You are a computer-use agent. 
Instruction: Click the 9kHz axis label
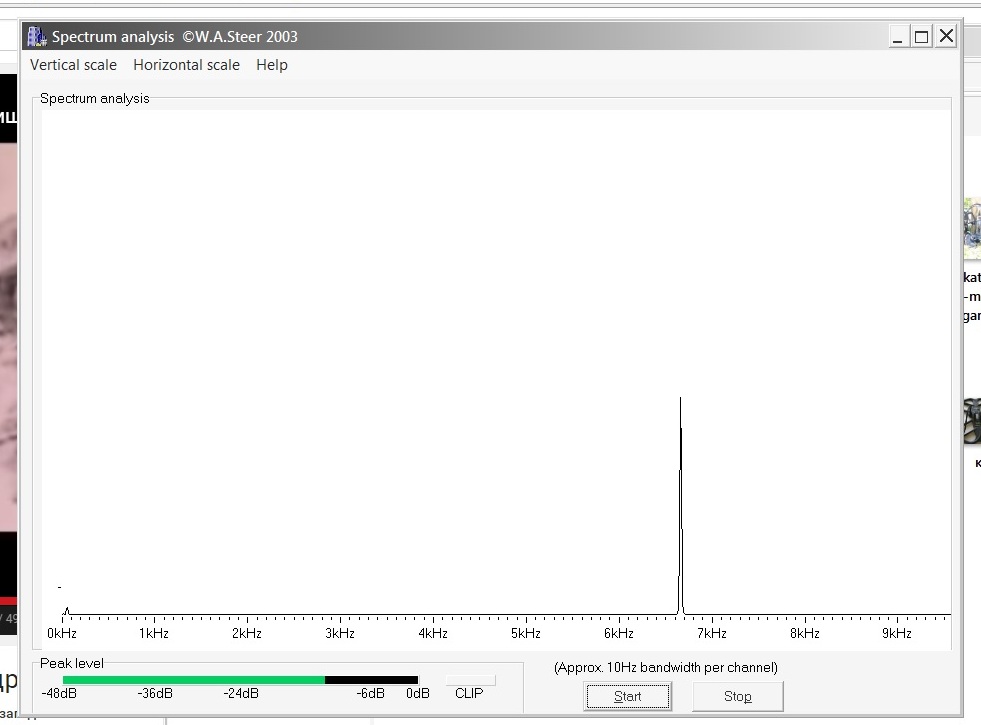pos(897,633)
